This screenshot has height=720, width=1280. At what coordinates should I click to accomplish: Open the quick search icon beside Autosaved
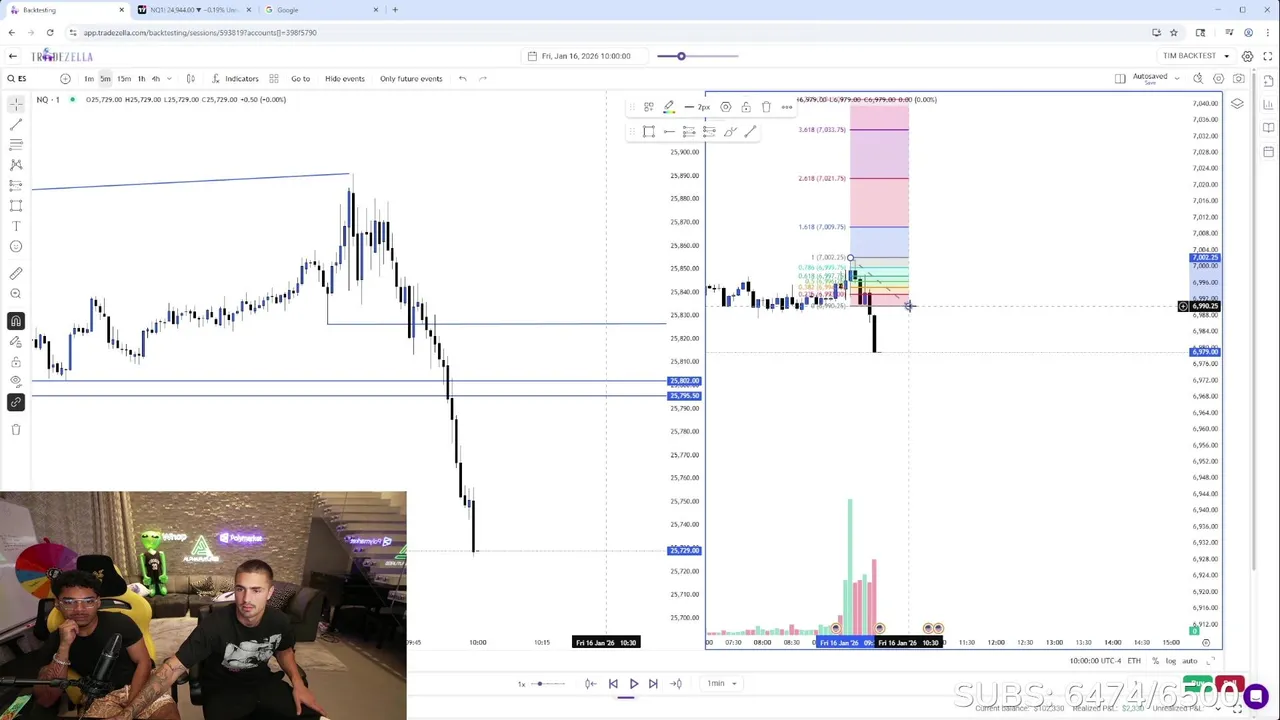[1198, 78]
